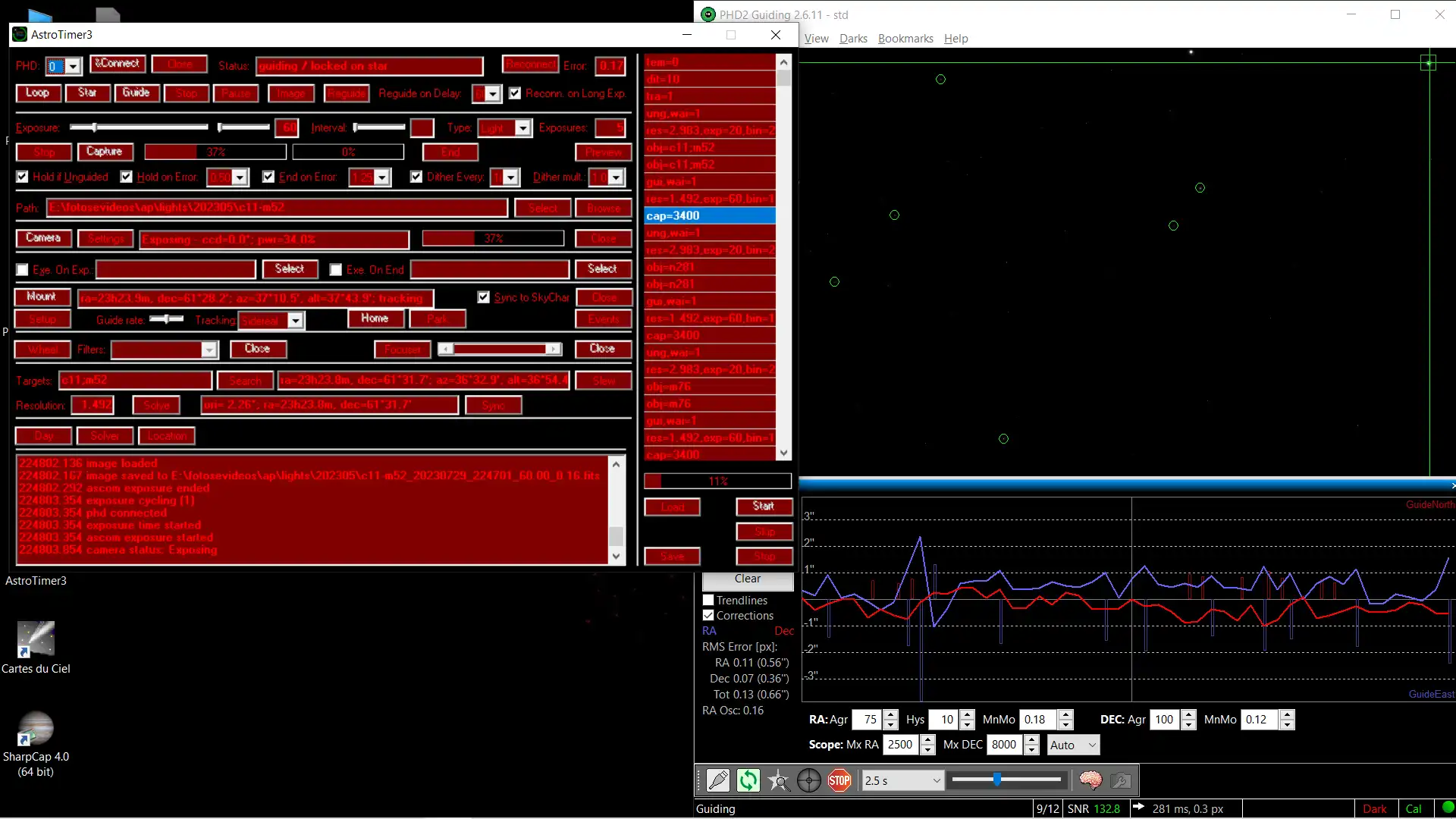The width and height of the screenshot is (1456, 819).
Task: Click the Guide button
Action: click(136, 93)
